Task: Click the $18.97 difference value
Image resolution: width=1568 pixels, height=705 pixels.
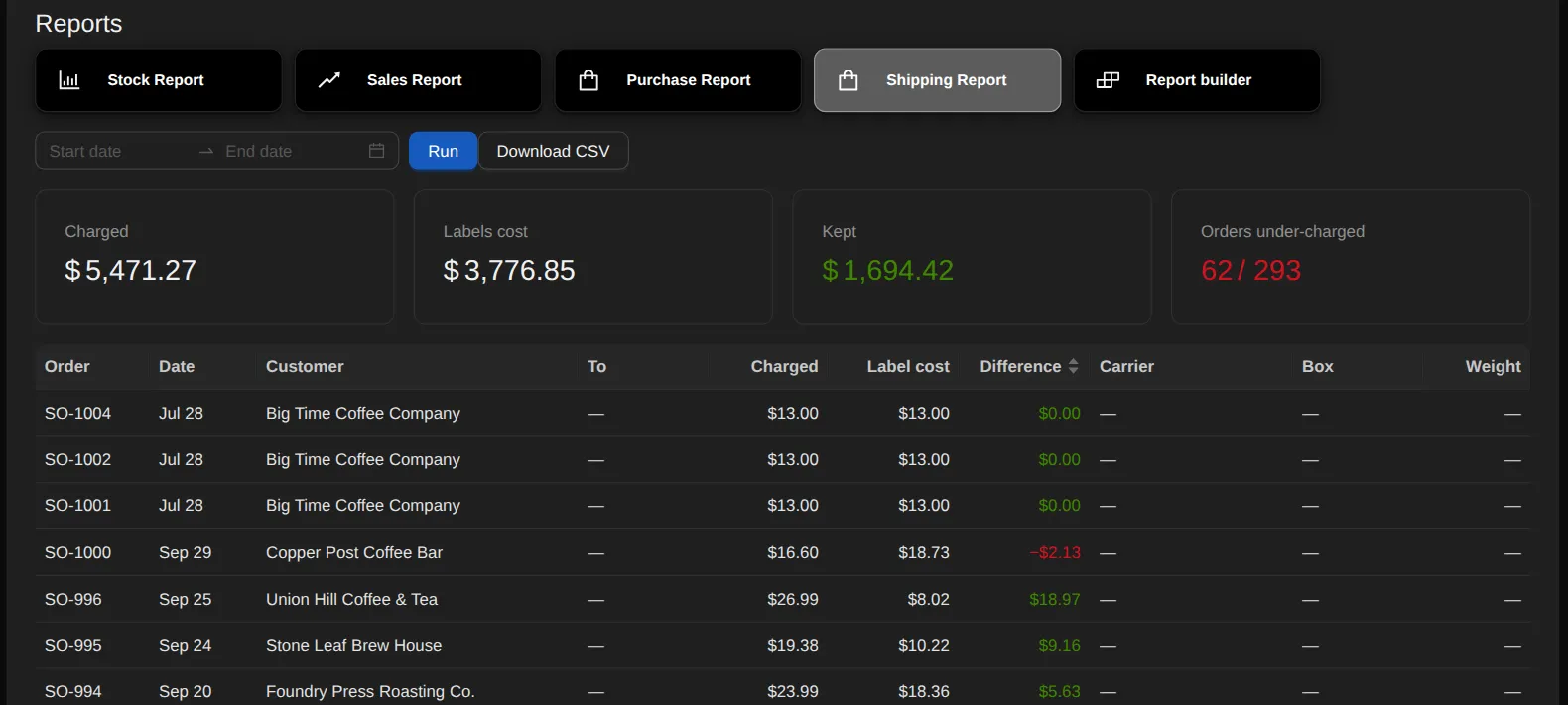Action: tap(1055, 599)
